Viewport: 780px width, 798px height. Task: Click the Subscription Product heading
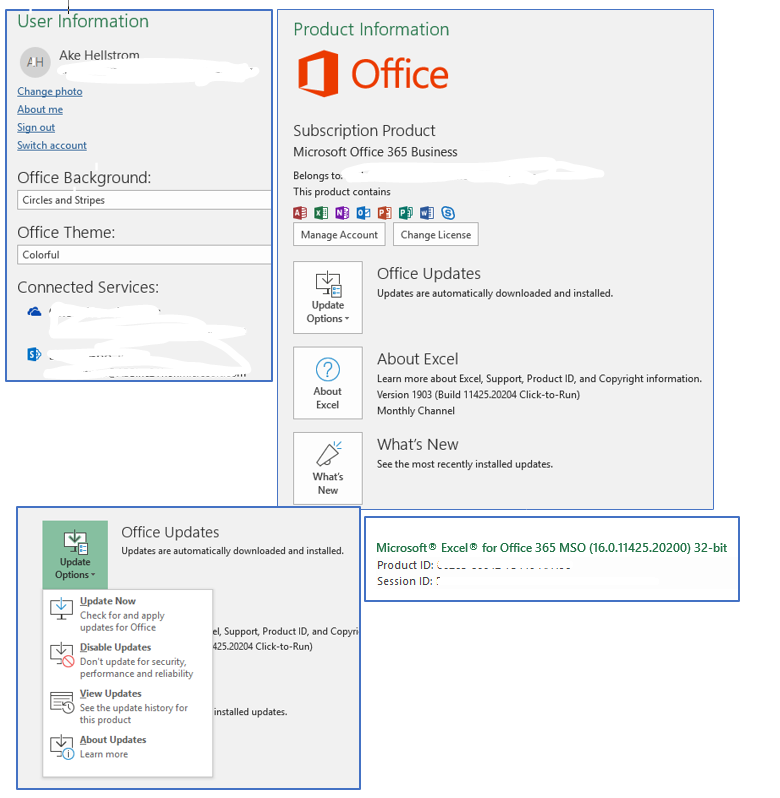[364, 131]
